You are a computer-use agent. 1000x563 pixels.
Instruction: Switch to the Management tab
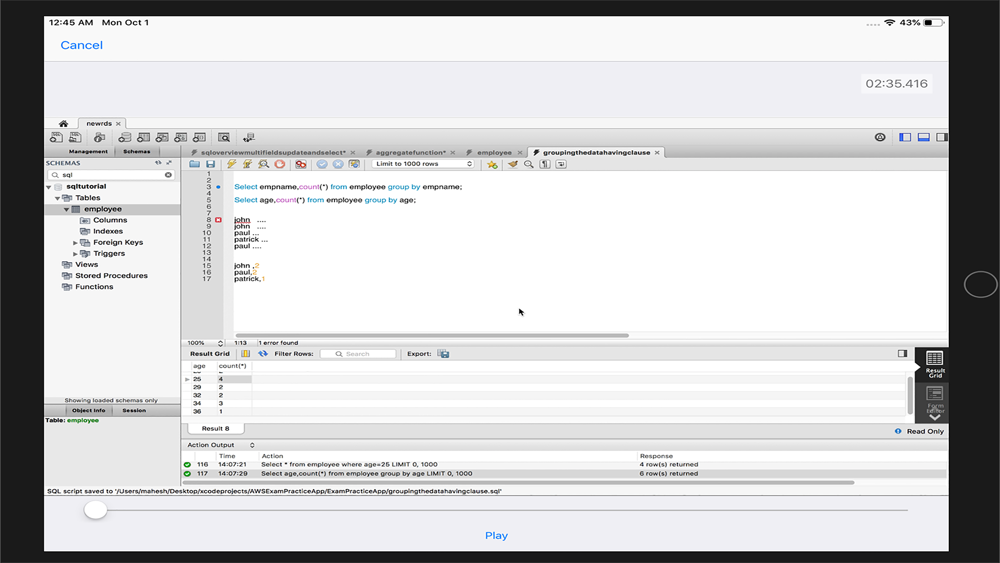click(88, 152)
